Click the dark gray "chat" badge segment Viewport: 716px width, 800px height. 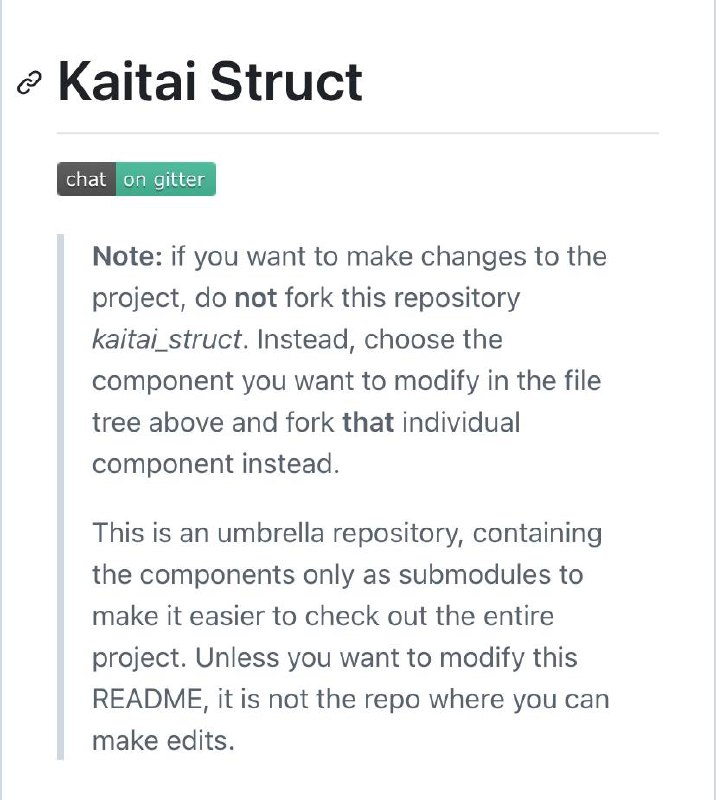click(x=86, y=179)
